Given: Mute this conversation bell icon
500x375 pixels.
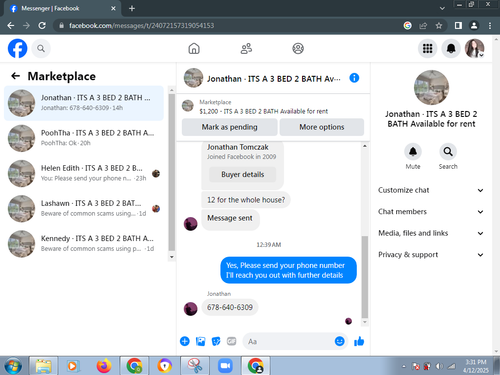Looking at the screenshot, I should [413, 152].
